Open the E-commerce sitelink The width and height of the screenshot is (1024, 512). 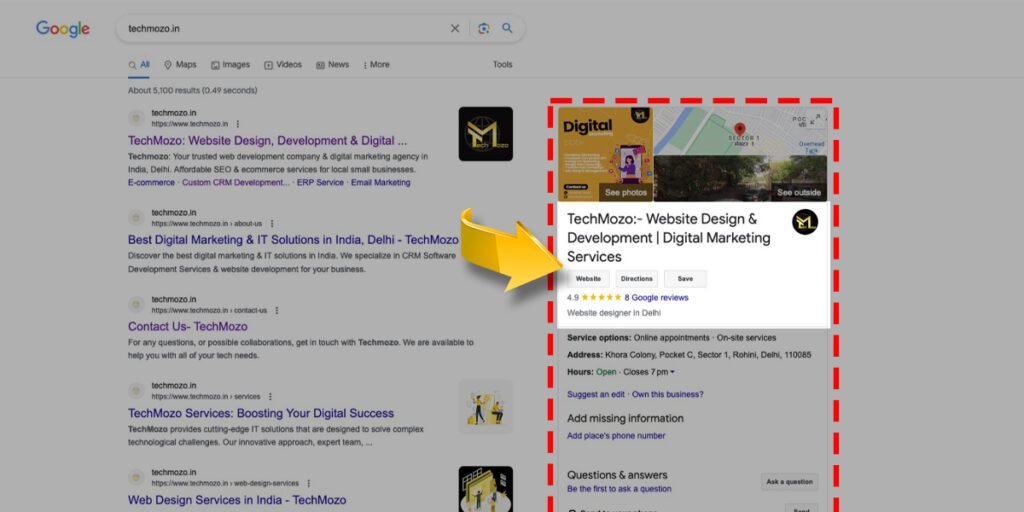click(x=152, y=183)
